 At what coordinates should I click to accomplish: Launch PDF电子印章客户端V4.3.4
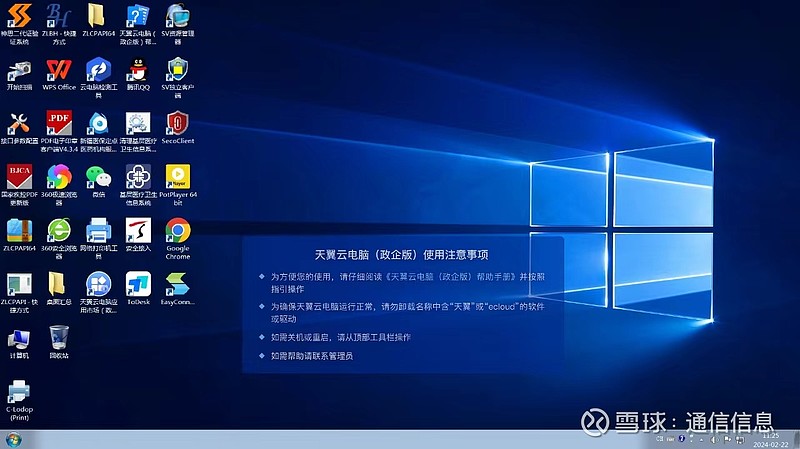[59, 131]
